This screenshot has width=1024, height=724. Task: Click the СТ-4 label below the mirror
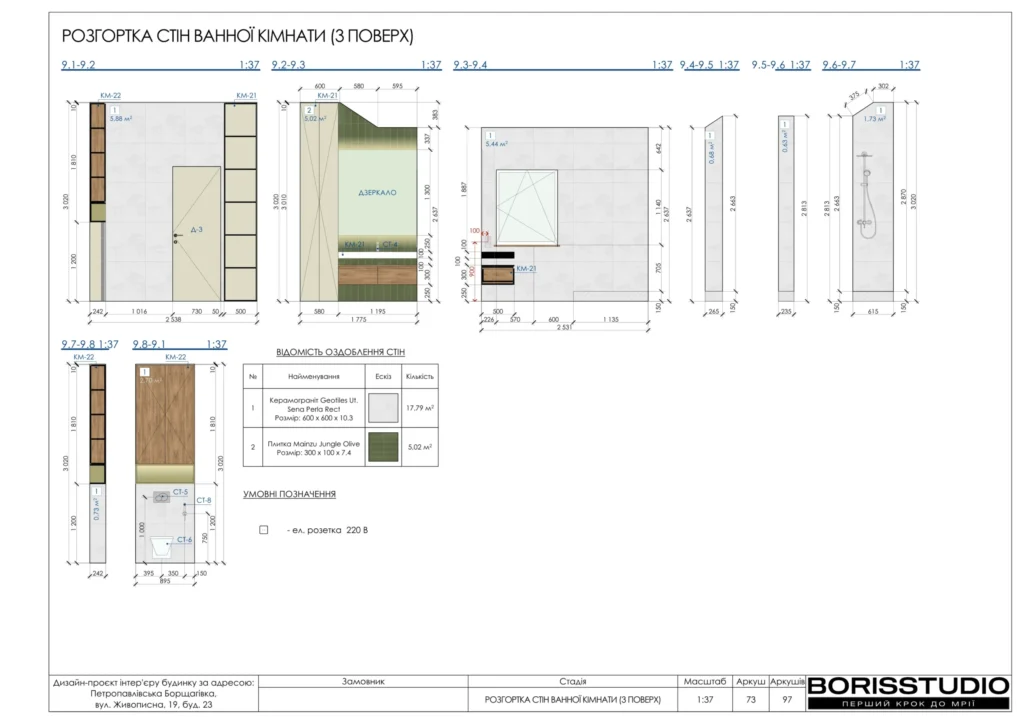(390, 244)
